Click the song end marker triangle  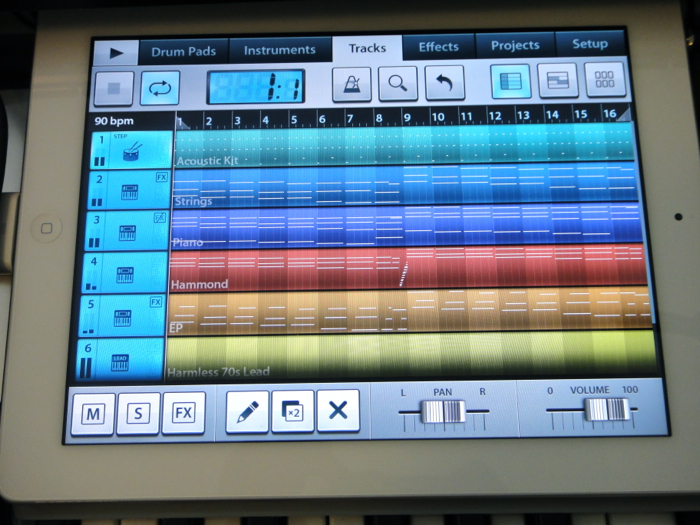click(626, 113)
